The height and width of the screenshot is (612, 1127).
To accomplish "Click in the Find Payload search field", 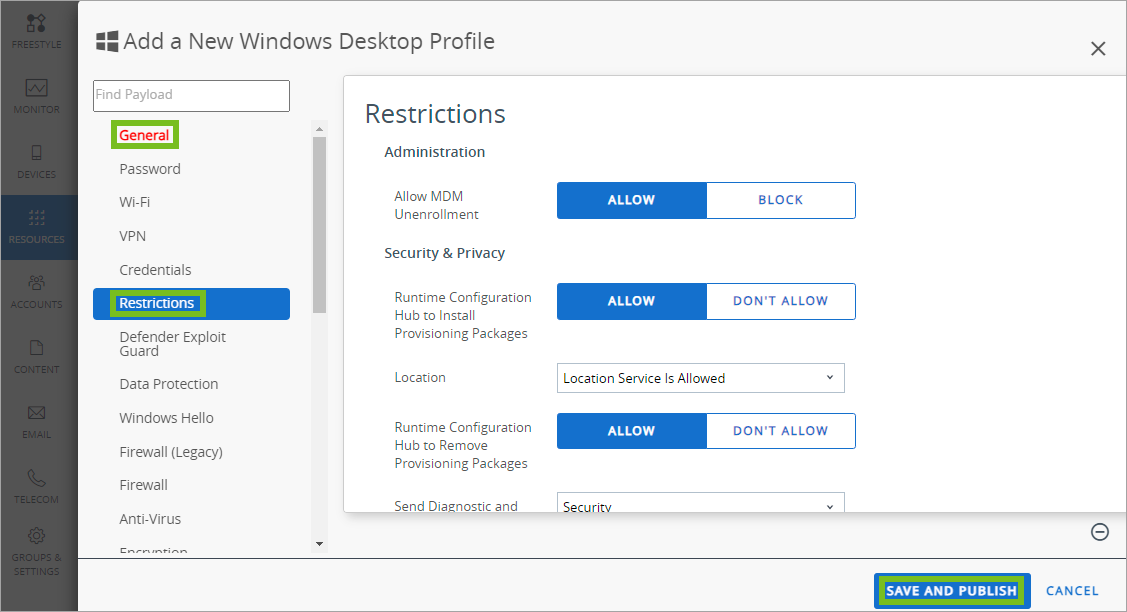I will [x=191, y=96].
